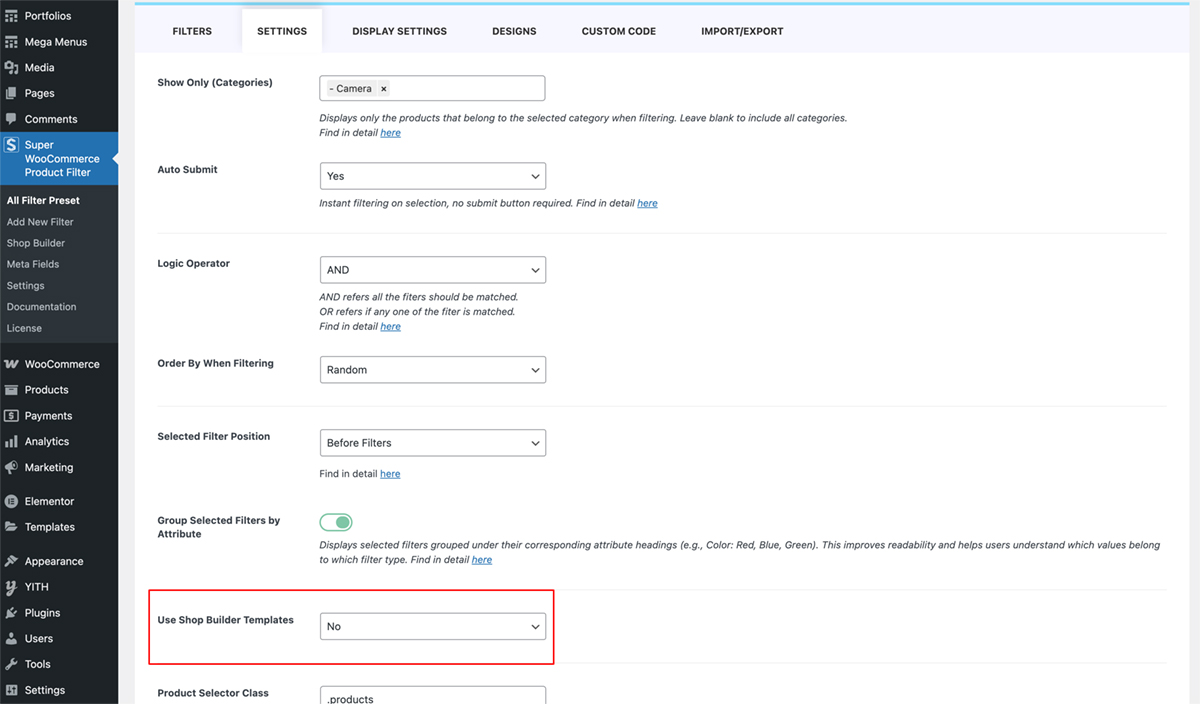Remove the Camera category tag via x

click(x=383, y=89)
